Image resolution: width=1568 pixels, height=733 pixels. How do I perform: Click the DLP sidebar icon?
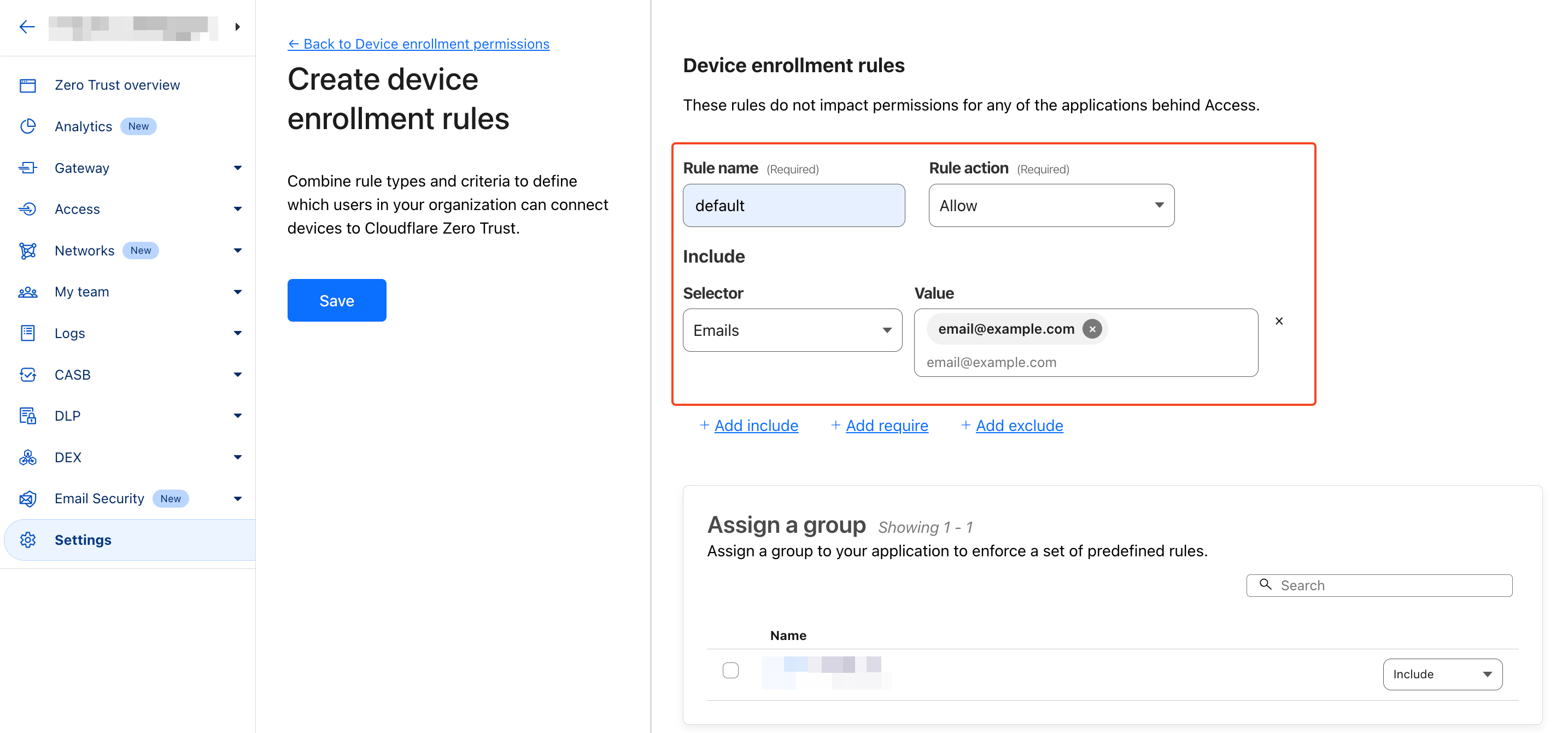[x=28, y=416]
